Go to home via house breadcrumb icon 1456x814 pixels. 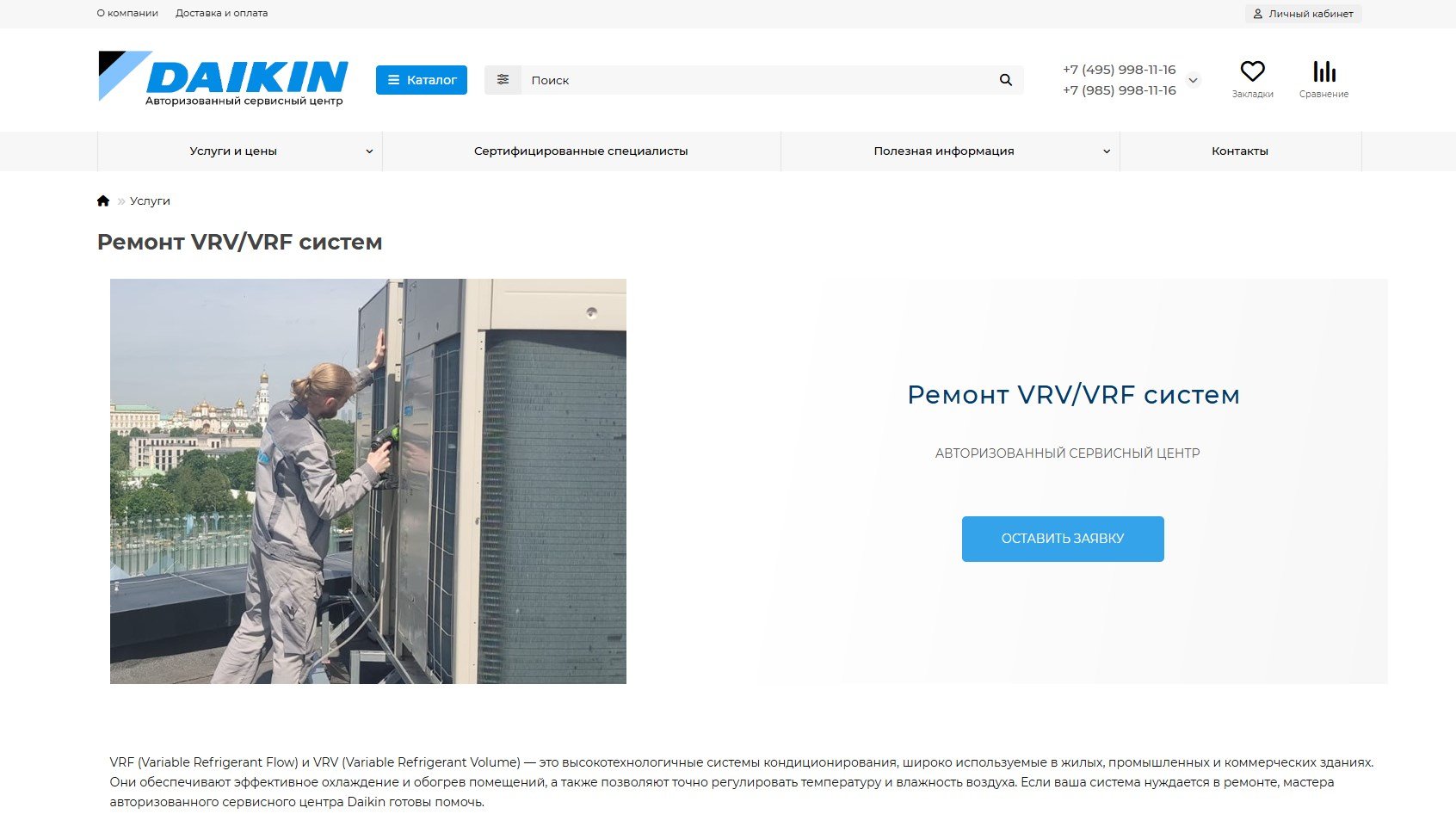tap(103, 200)
